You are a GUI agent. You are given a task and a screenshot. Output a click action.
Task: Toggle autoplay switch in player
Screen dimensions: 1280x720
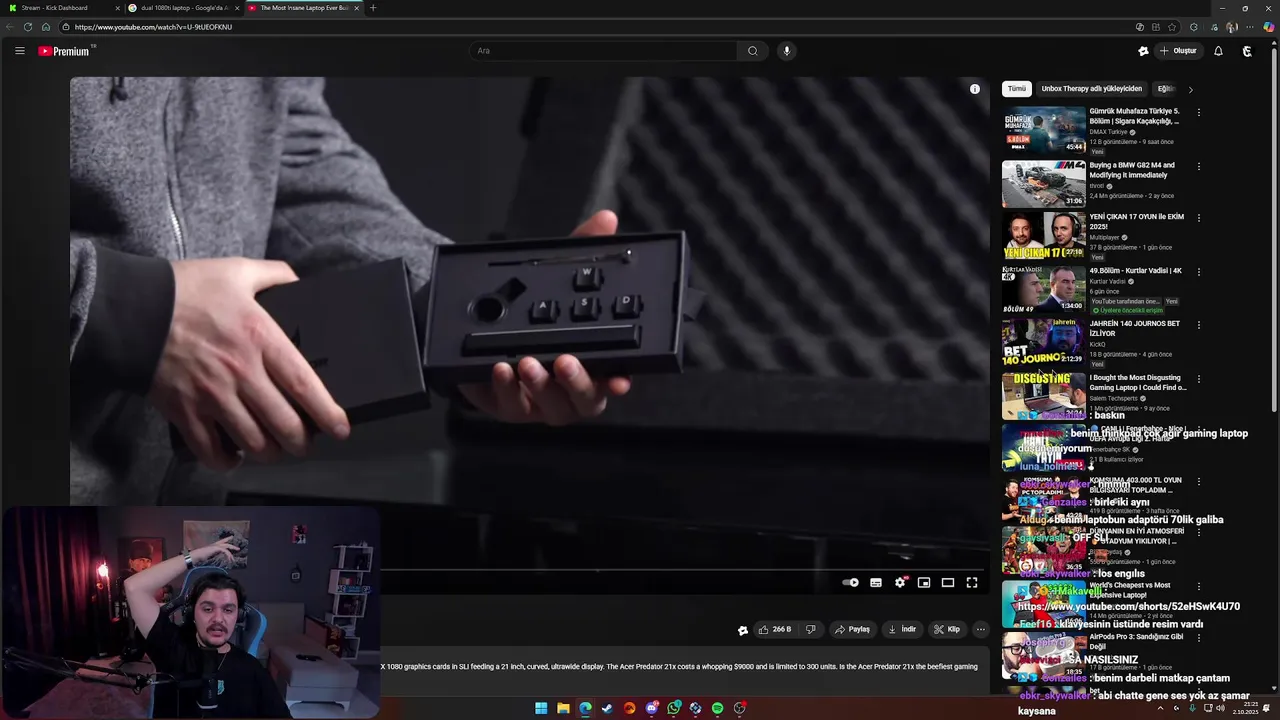coord(850,582)
